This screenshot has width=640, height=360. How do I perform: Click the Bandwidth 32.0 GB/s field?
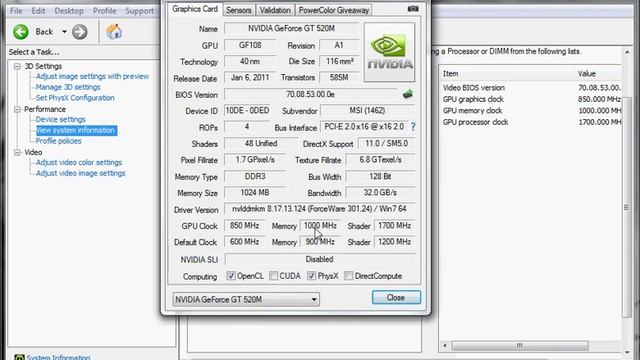pos(380,193)
